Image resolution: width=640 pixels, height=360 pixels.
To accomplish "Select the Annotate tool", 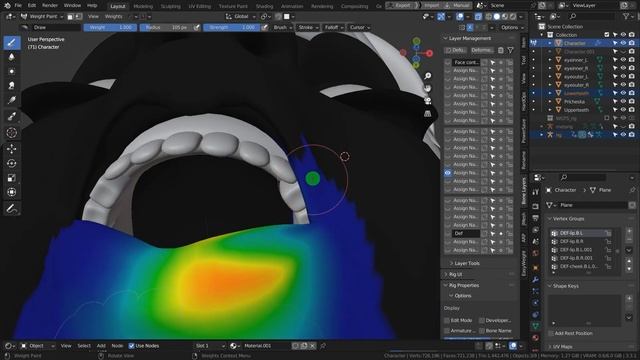I will [x=12, y=209].
